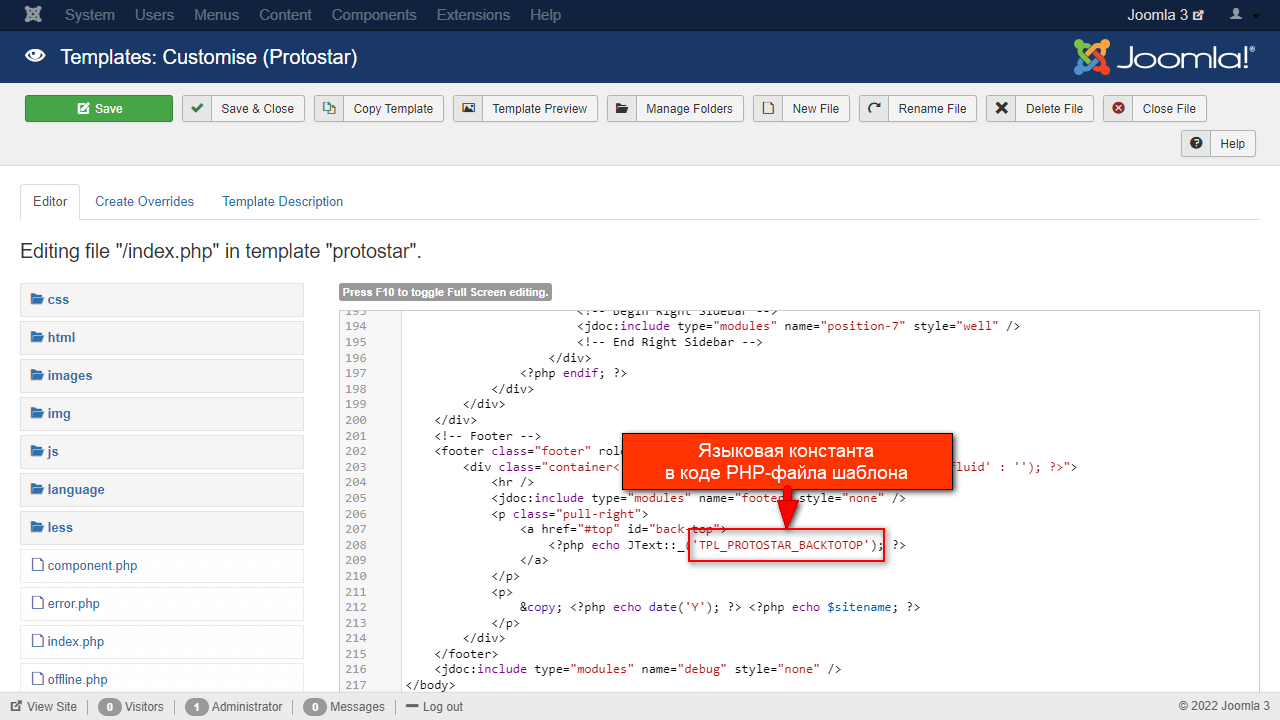Screen dimensions: 1280x720
Task: Expand the css folder
Action: [x=58, y=299]
